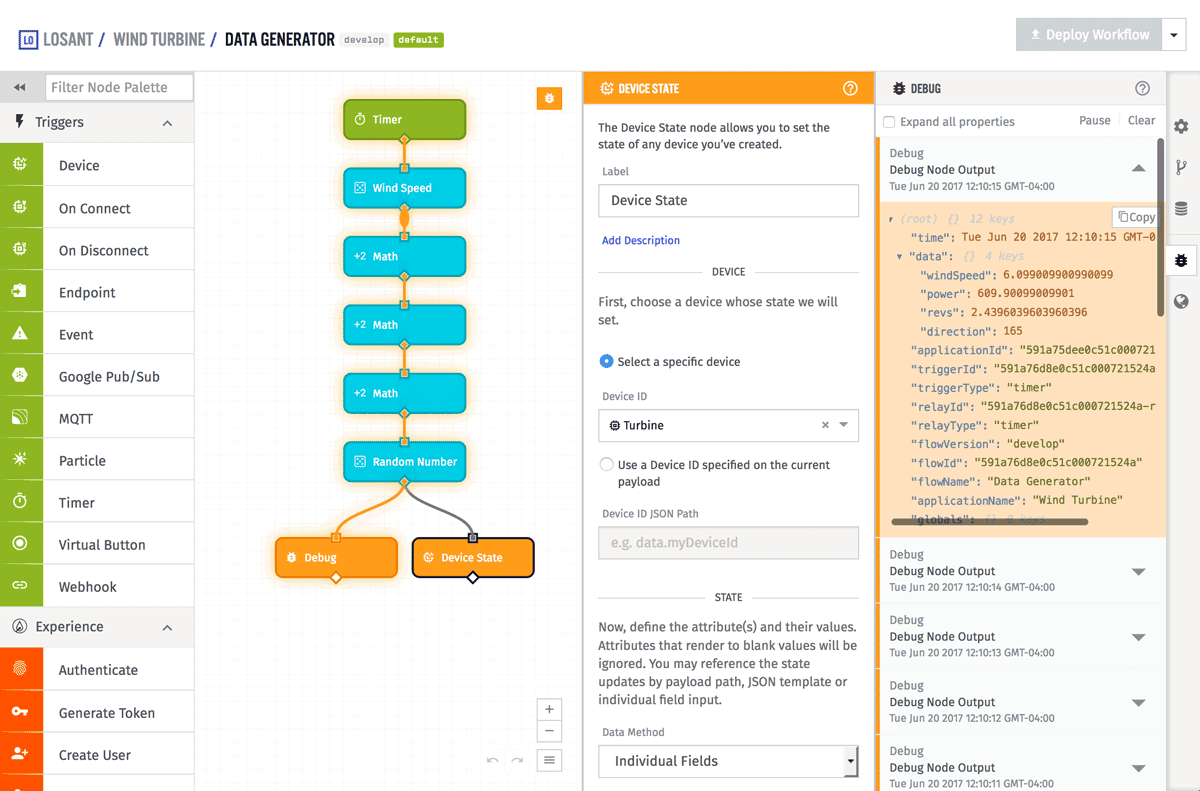
Task: Choose Use a Device ID on payload radio
Action: click(606, 464)
